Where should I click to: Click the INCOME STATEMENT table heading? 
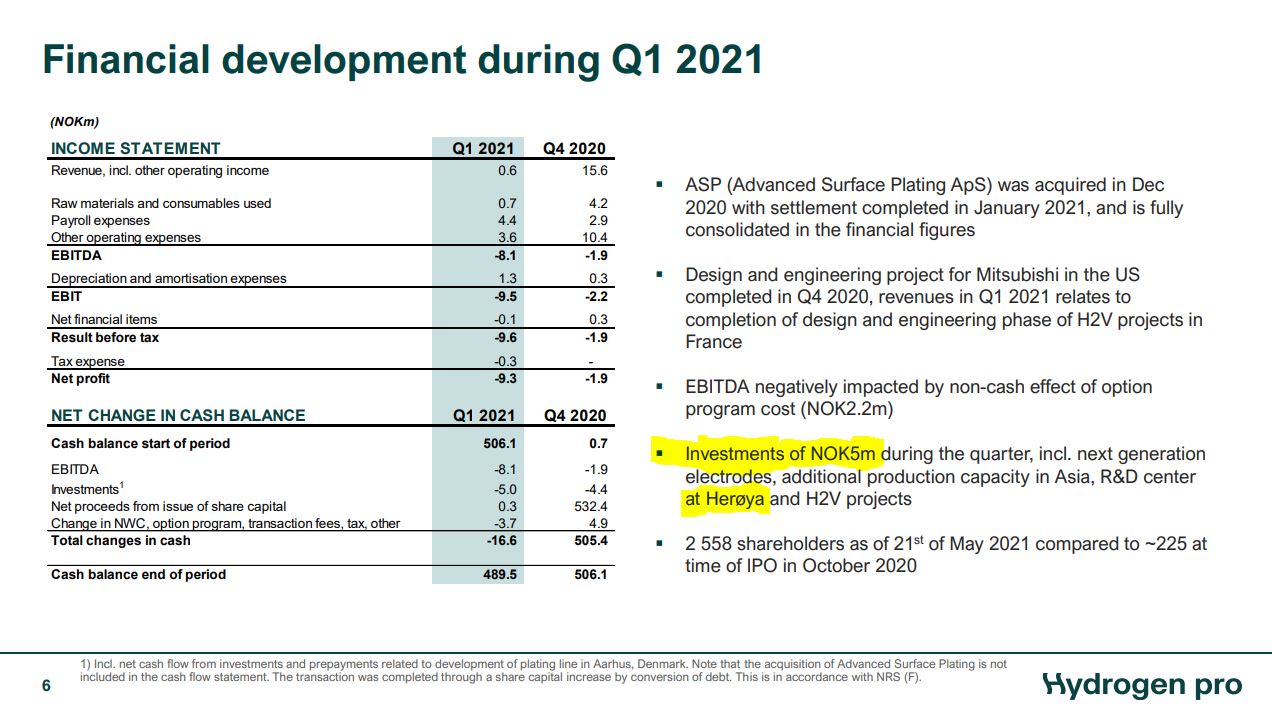click(136, 149)
